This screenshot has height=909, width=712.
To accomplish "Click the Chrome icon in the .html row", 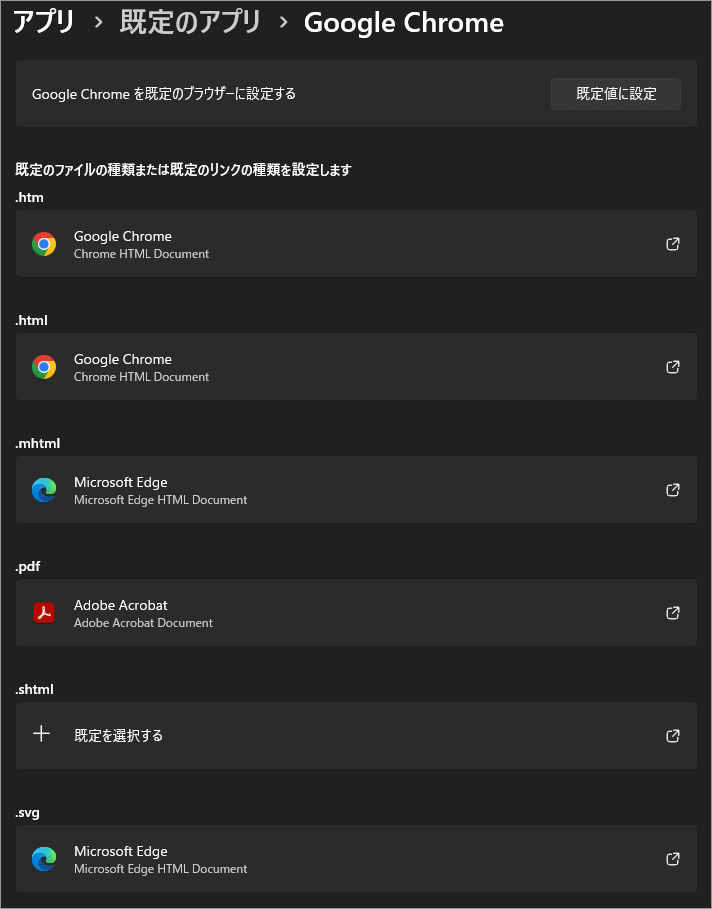I will [44, 367].
